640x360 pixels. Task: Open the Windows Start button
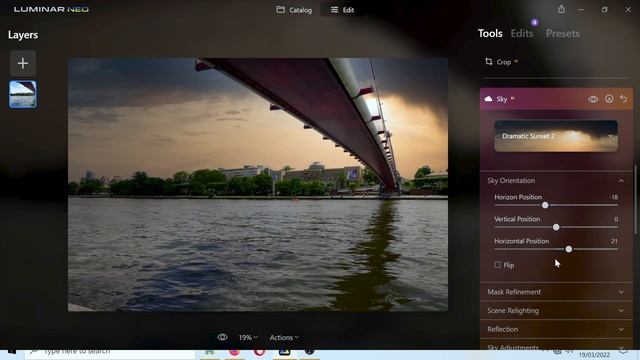pos(11,352)
